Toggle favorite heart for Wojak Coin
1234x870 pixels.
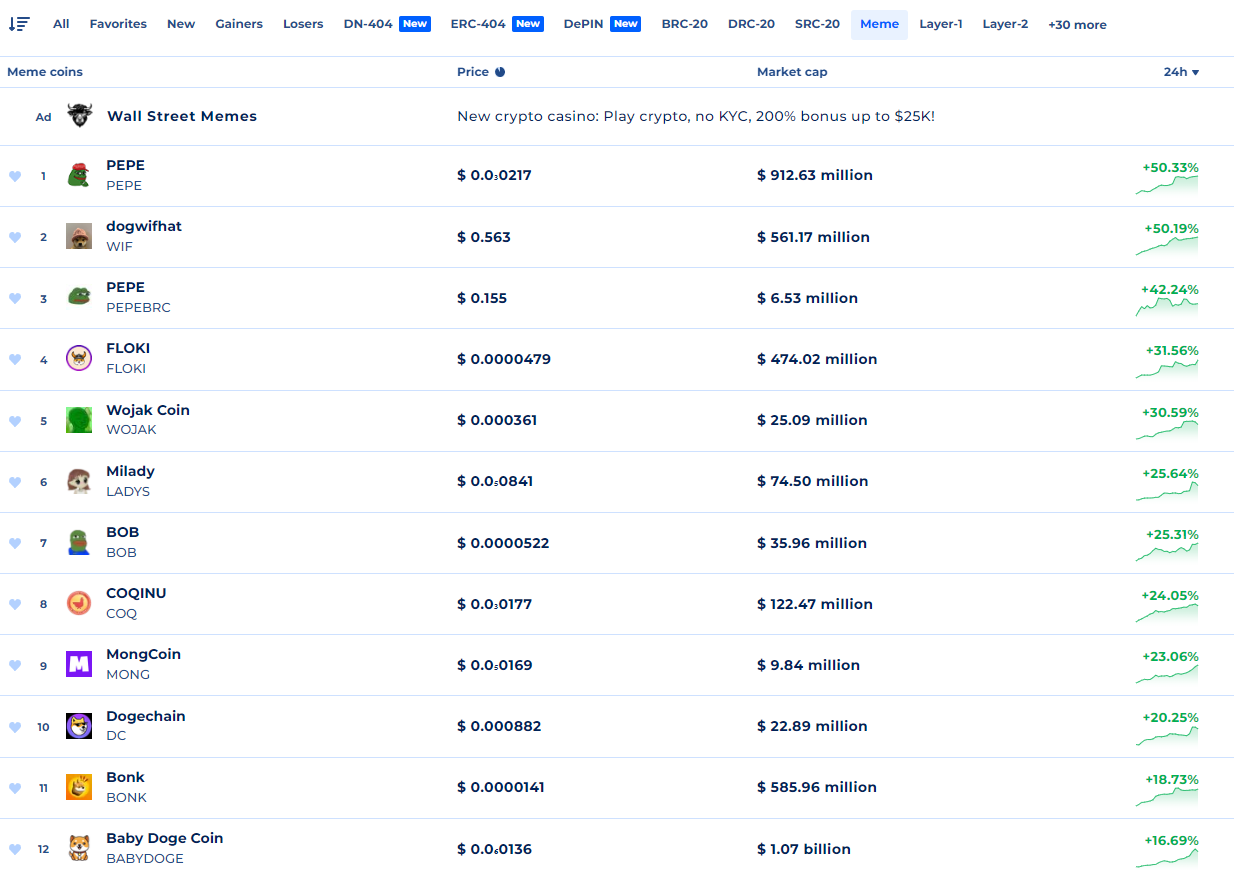point(15,421)
